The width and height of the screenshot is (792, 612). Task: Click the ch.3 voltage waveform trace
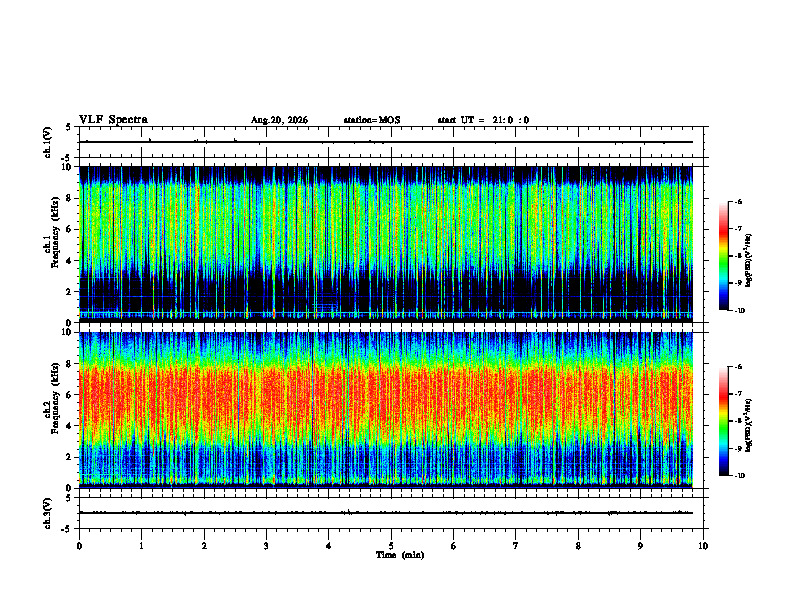pos(386,513)
